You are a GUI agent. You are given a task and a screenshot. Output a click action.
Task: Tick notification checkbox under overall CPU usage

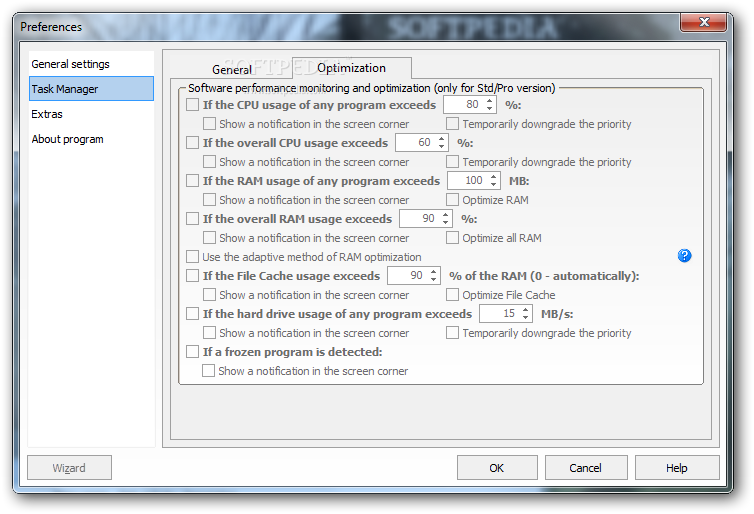pos(209,162)
